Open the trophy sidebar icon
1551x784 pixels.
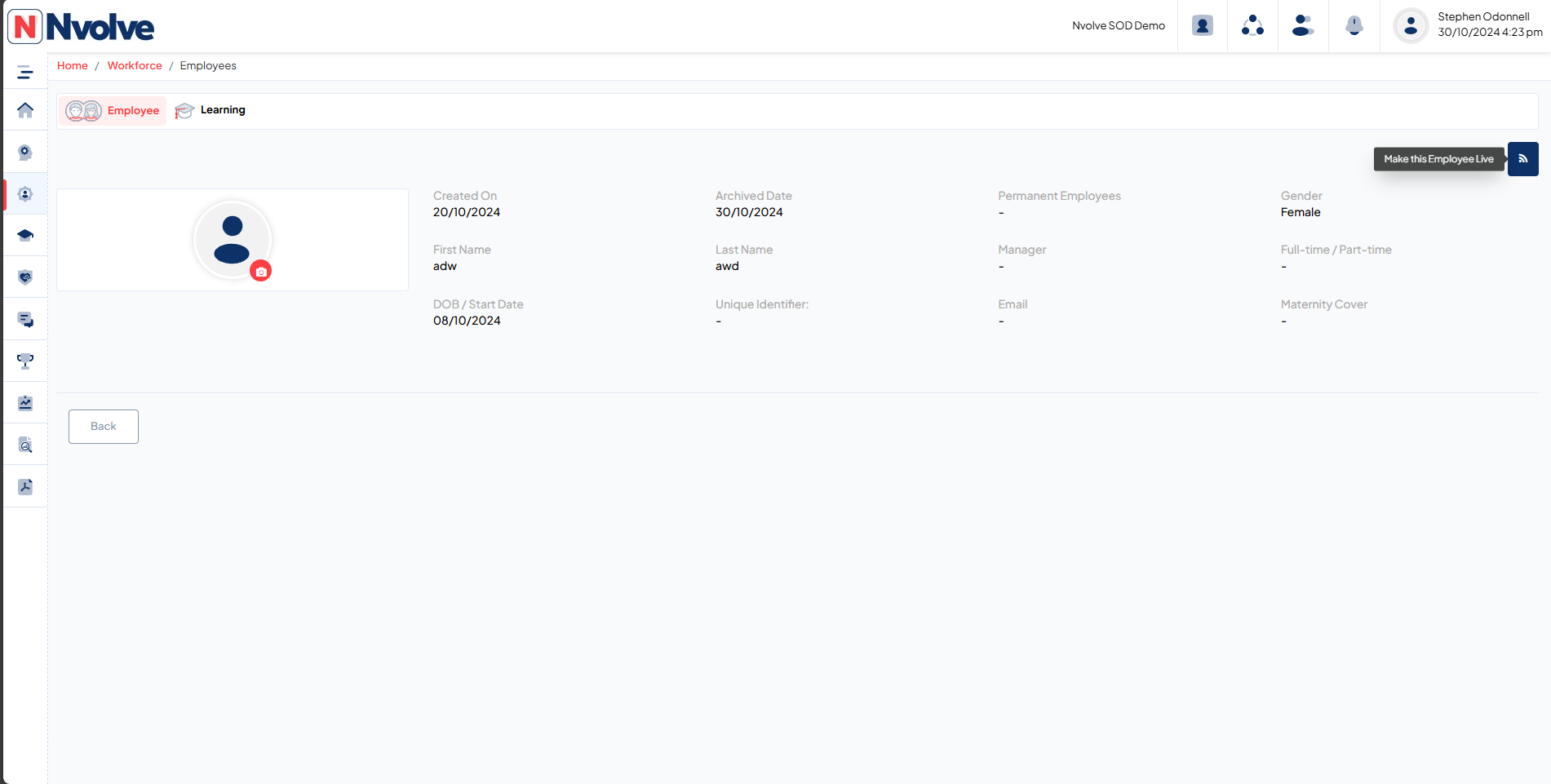25,361
